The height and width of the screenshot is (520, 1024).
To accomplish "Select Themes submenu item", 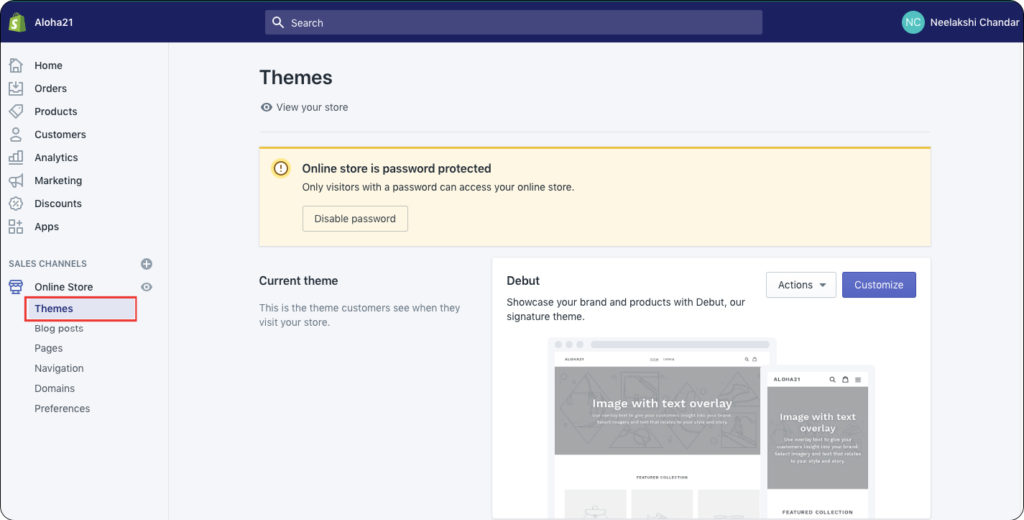I will [81, 308].
